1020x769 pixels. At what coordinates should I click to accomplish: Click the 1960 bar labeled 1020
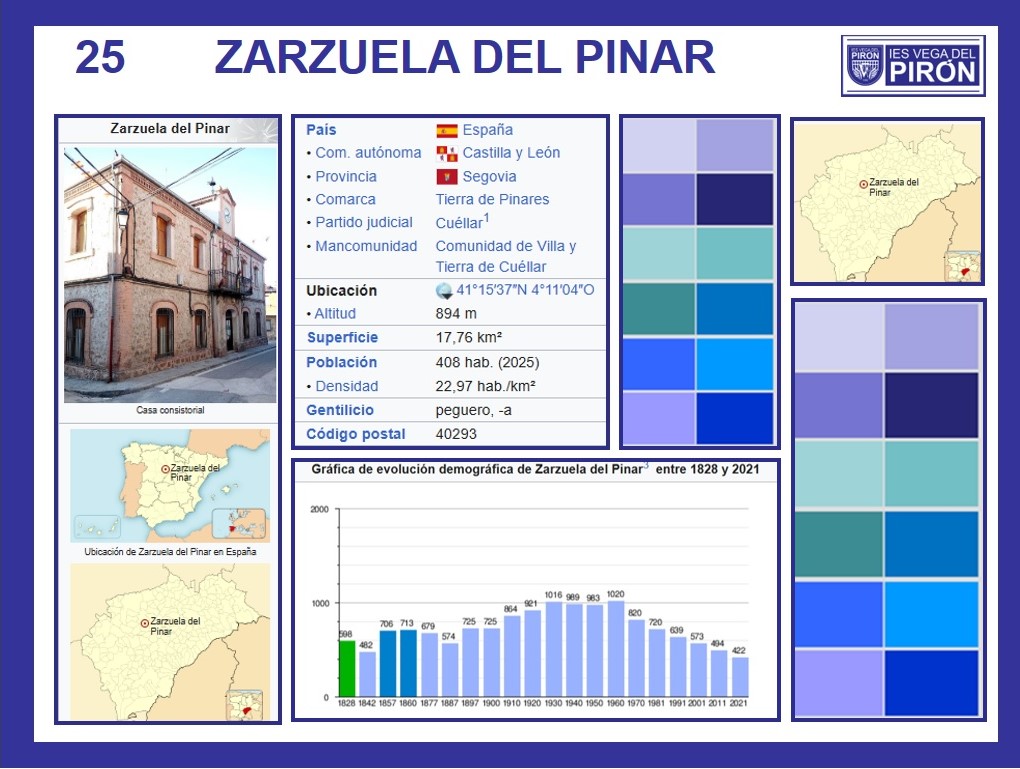(615, 648)
